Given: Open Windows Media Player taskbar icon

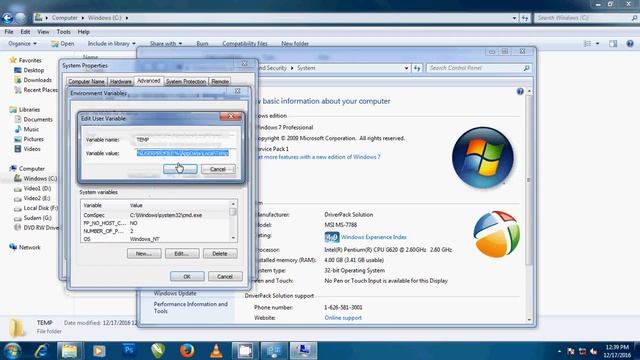Looking at the screenshot, I should [x=99, y=351].
